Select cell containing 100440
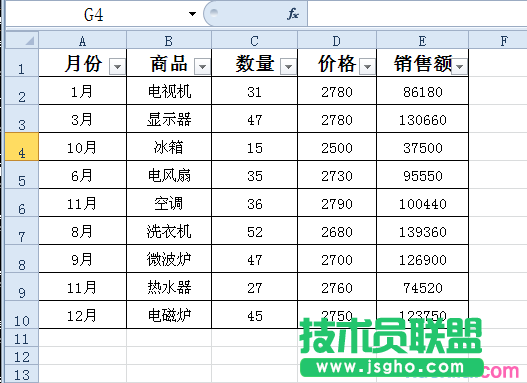 [422, 203]
